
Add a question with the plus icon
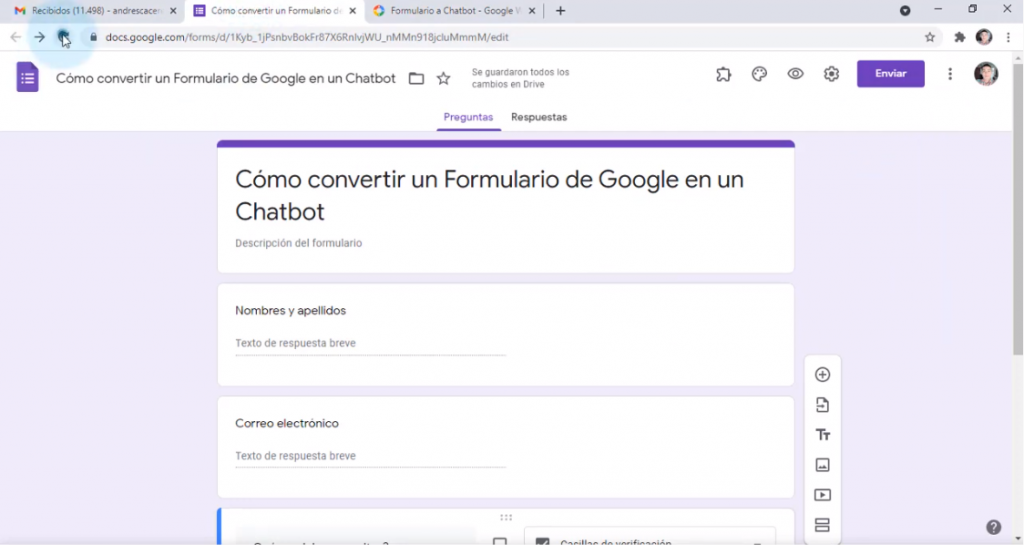(822, 375)
